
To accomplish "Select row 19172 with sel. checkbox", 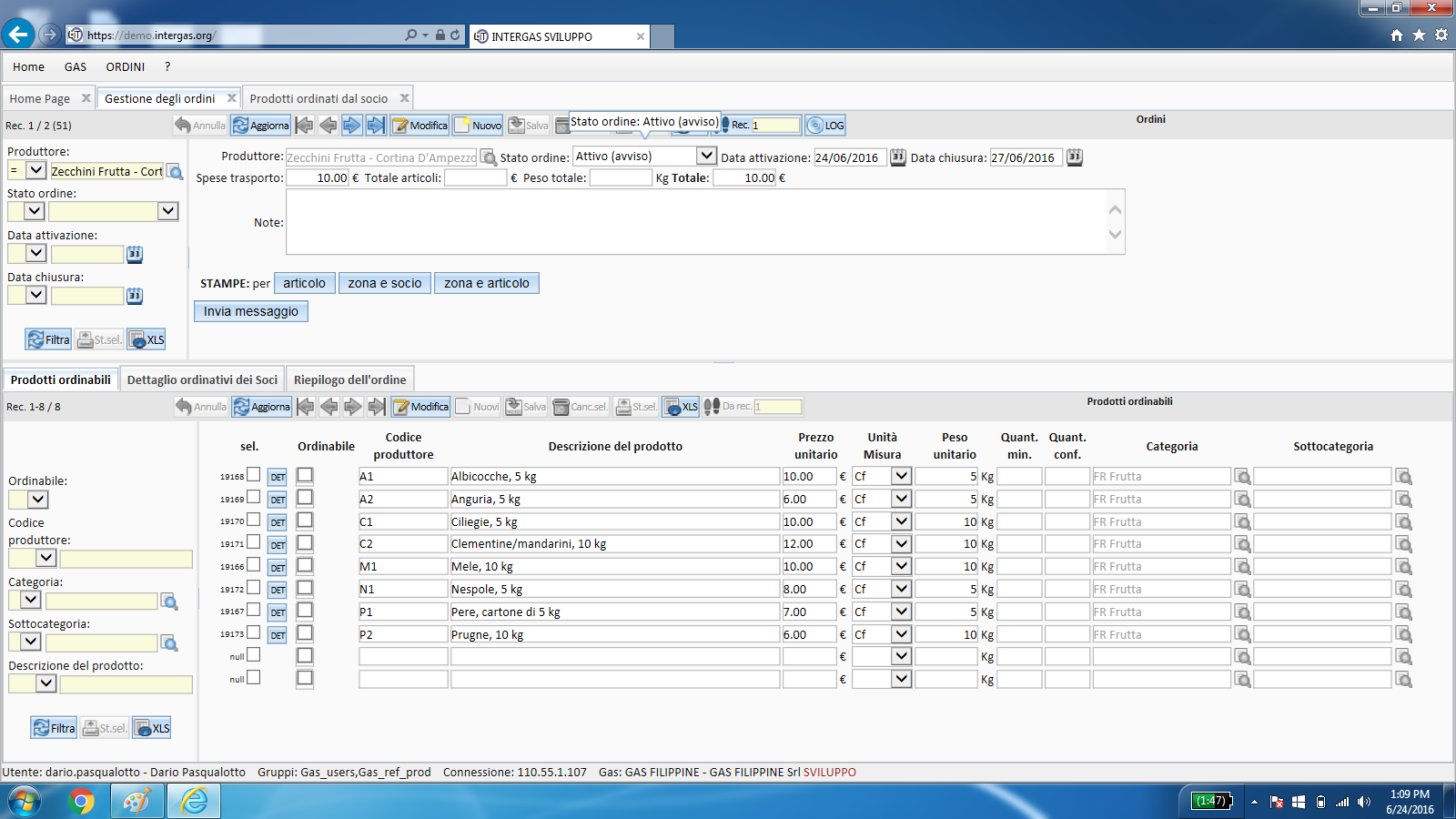I will pyautogui.click(x=254, y=587).
